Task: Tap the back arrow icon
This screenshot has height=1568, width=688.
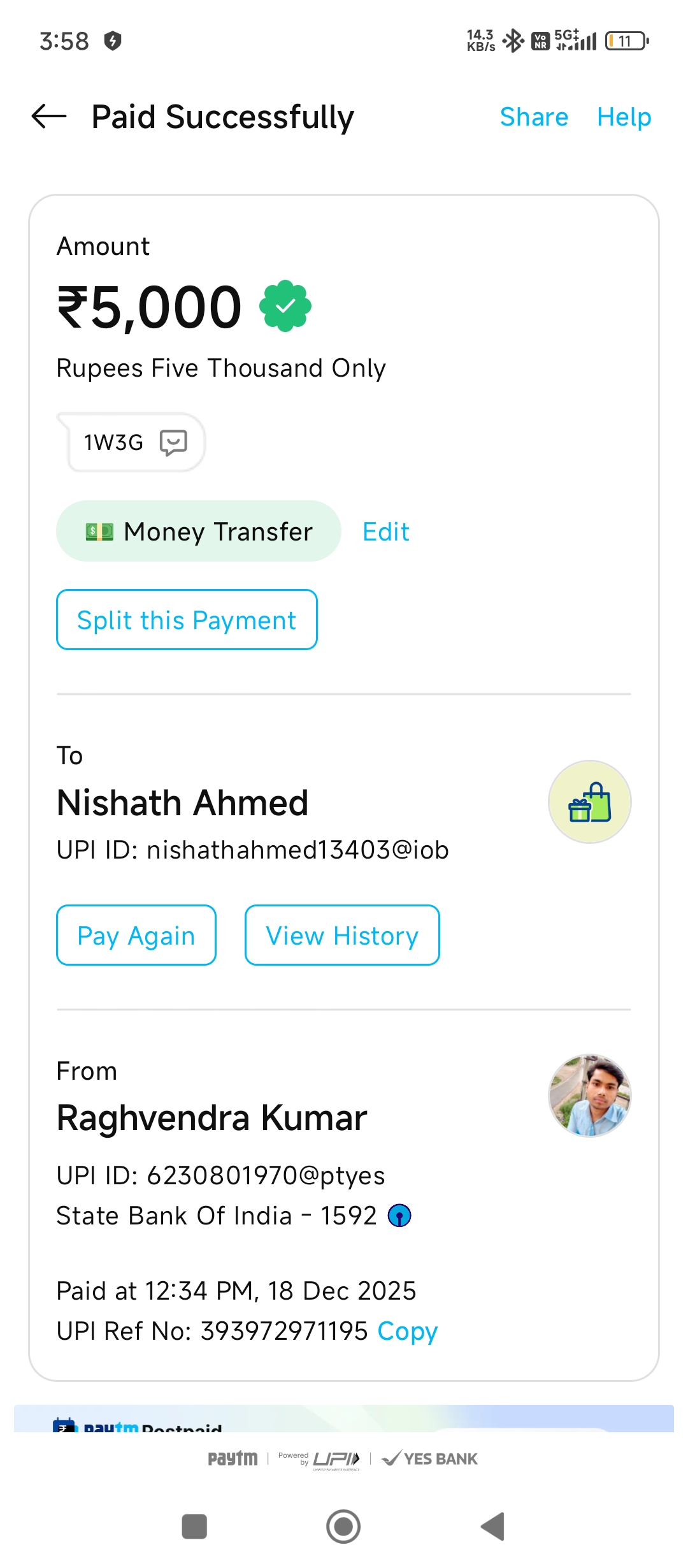Action: [x=49, y=117]
